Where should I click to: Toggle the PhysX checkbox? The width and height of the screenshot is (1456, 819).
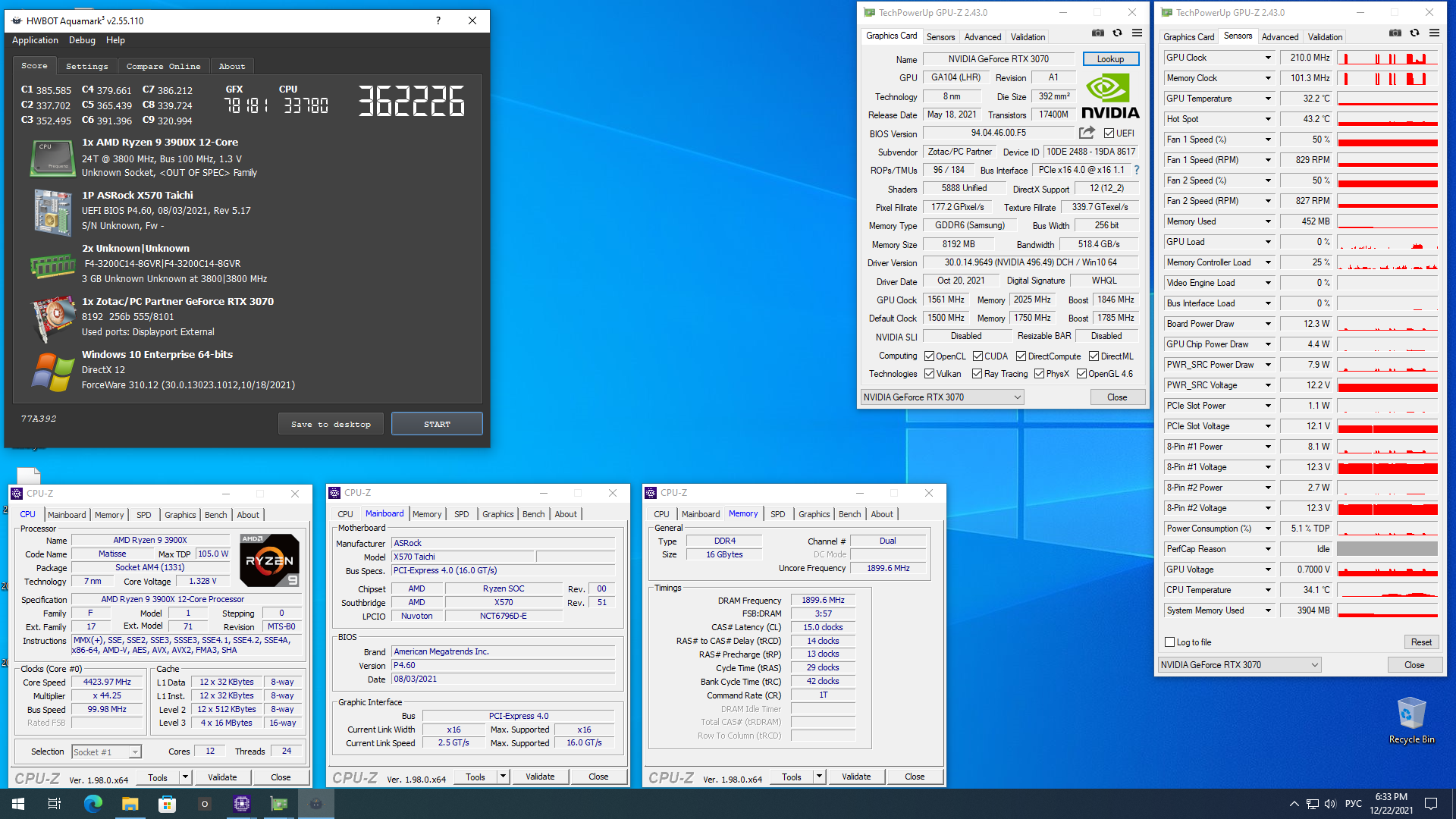1040,374
